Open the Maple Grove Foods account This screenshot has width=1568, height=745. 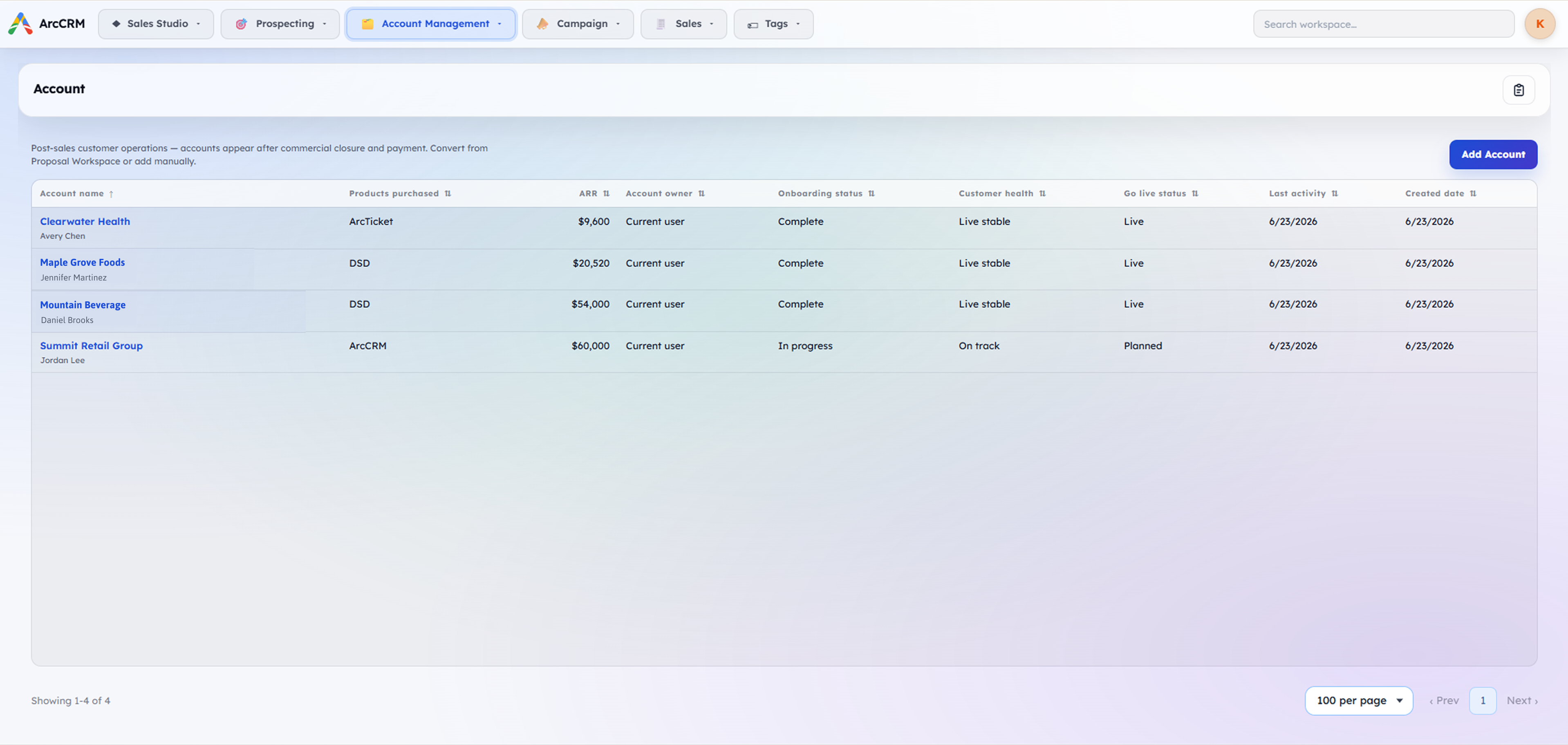(82, 263)
